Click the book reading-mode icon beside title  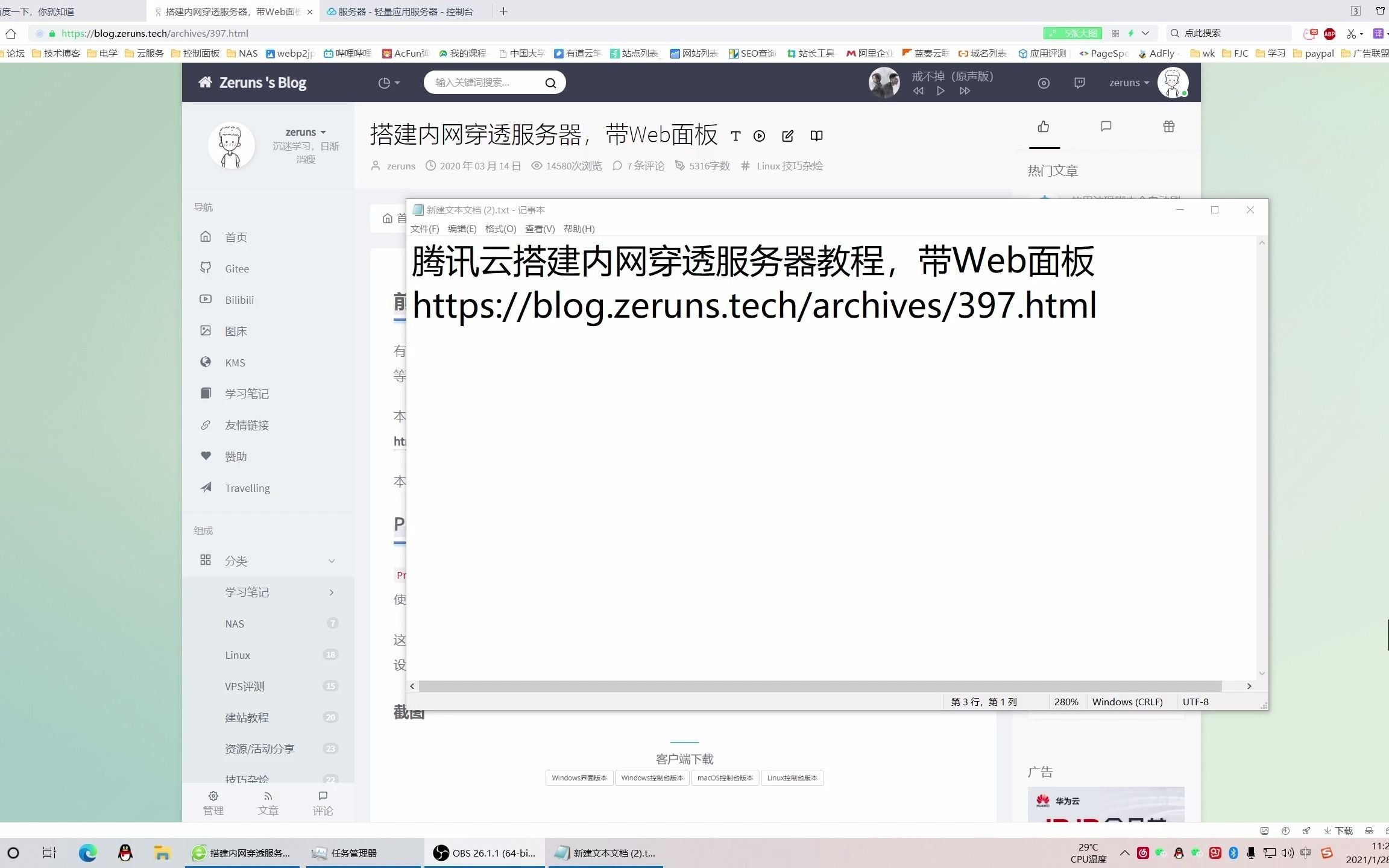coord(816,136)
